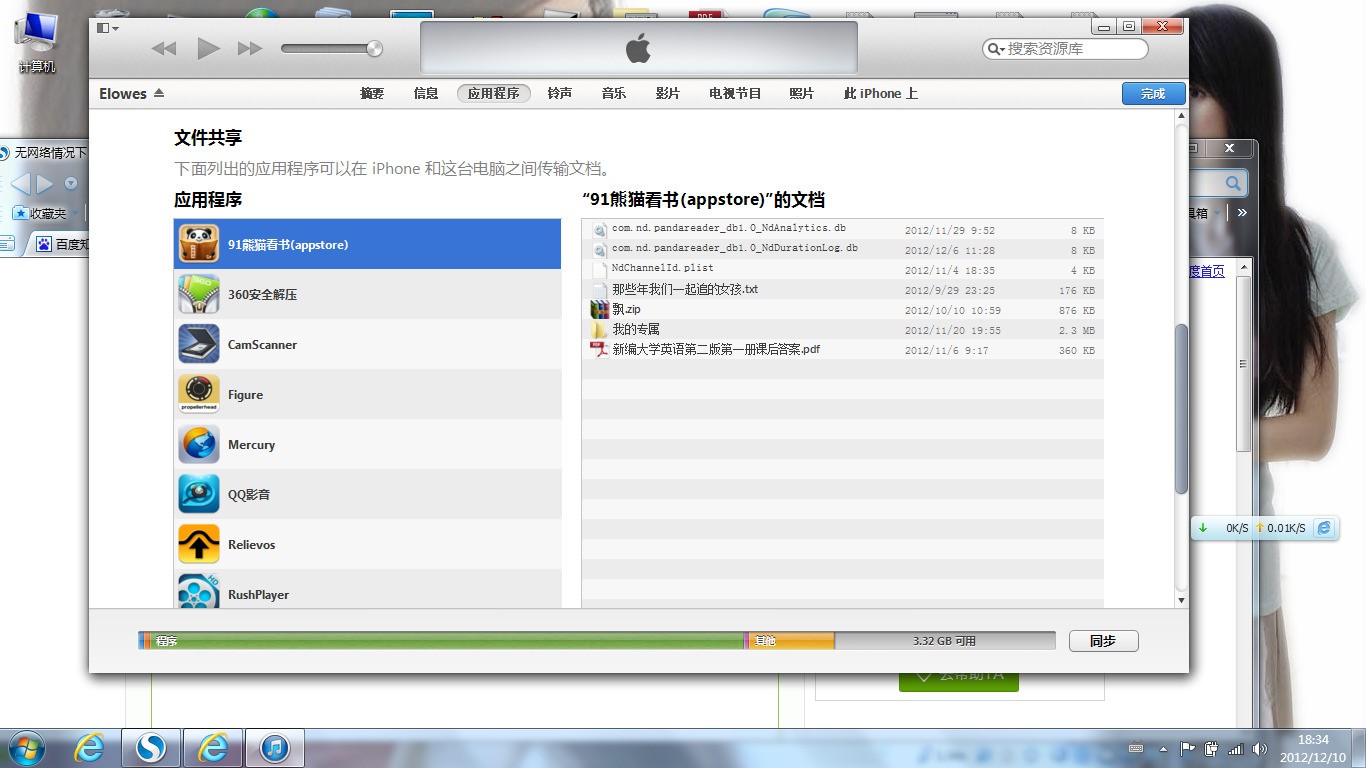Click the page scroll down arrow
Screen dimensions: 1366x768
(1181, 600)
